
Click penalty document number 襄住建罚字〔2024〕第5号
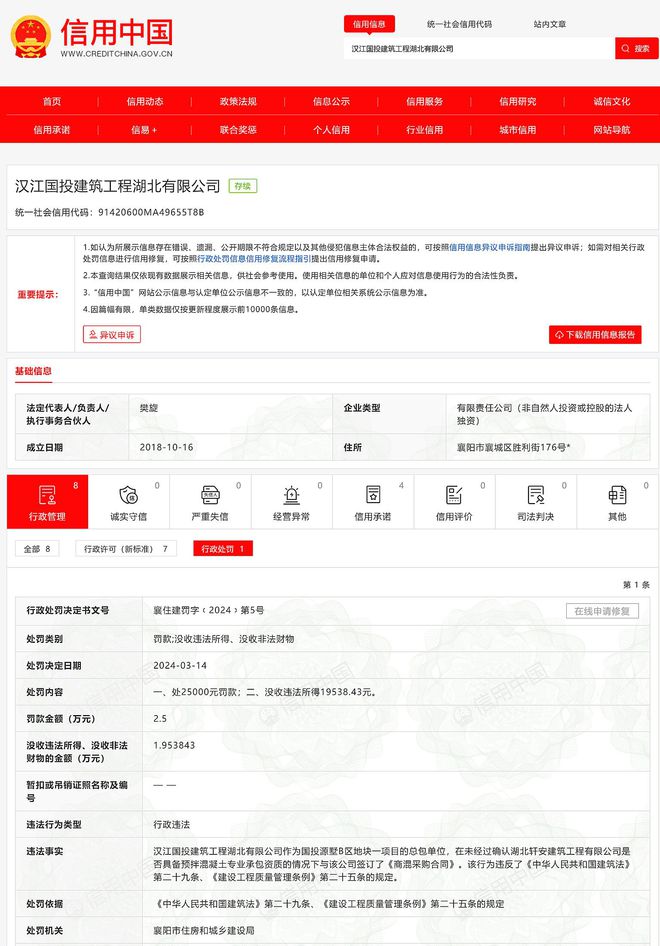tap(209, 610)
